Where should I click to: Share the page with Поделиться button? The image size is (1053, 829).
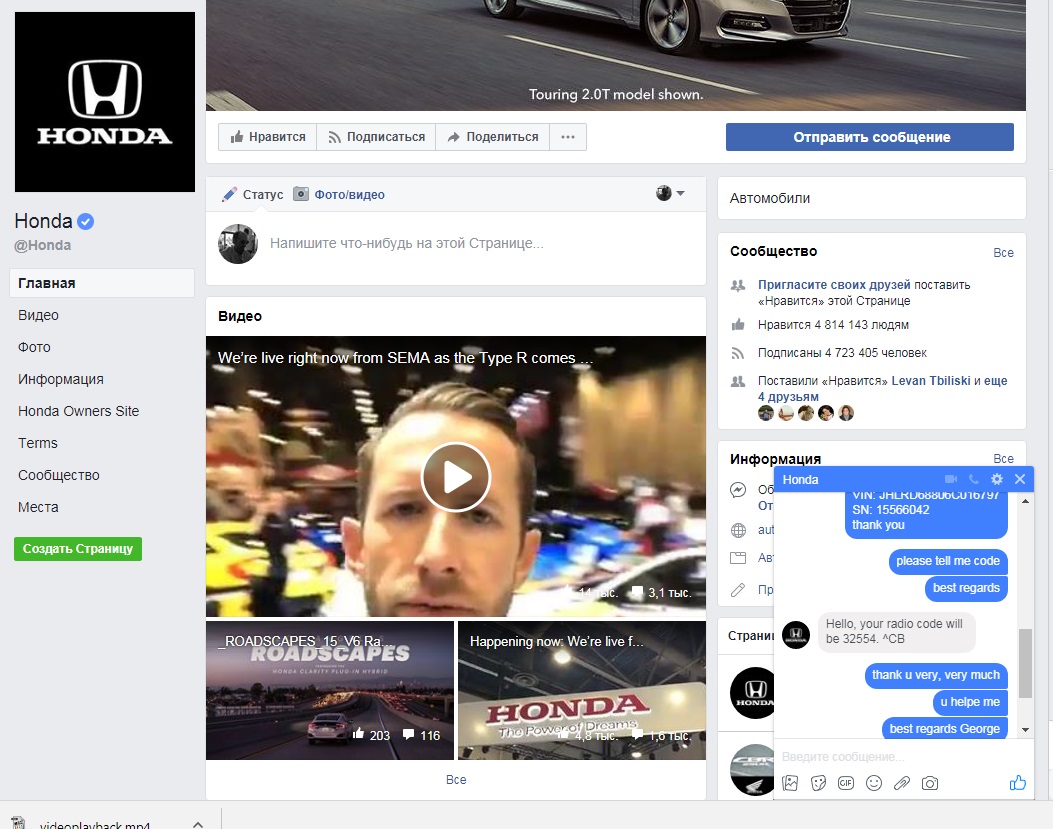[492, 136]
